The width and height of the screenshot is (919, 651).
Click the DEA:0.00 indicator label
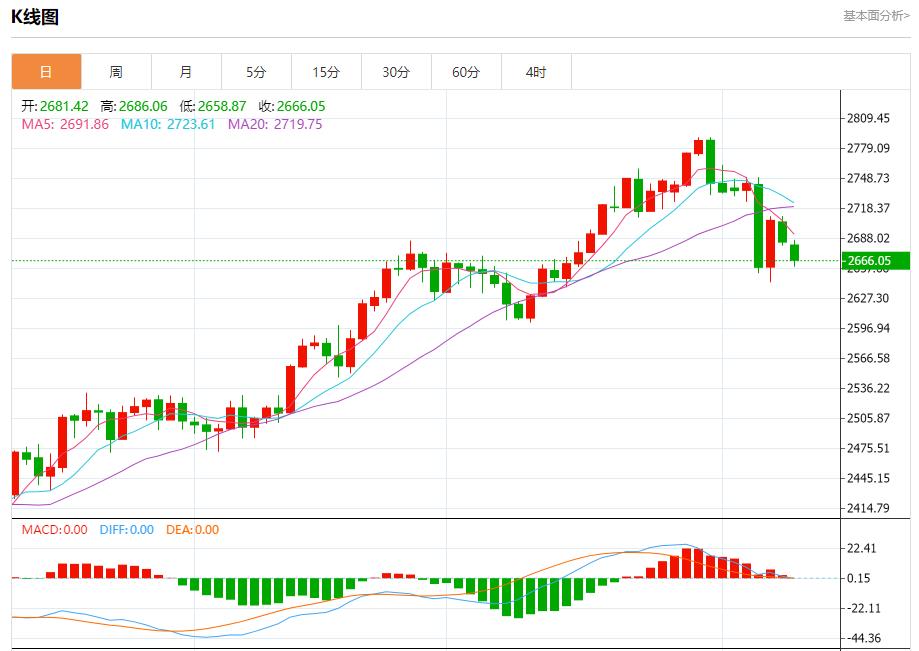193,530
